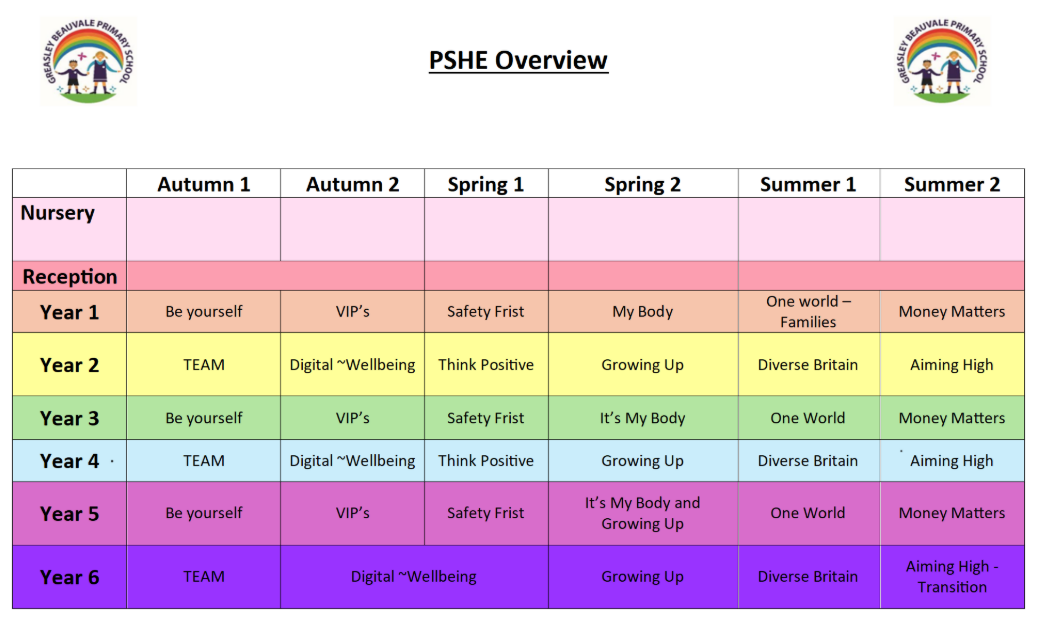The height and width of the screenshot is (617, 1037).
Task: Select the "One world – Families" cell
Action: [808, 312]
